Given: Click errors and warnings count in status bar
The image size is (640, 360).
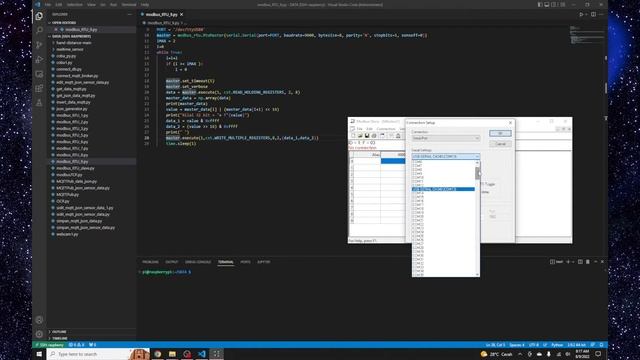Looking at the screenshot, I should [76, 345].
